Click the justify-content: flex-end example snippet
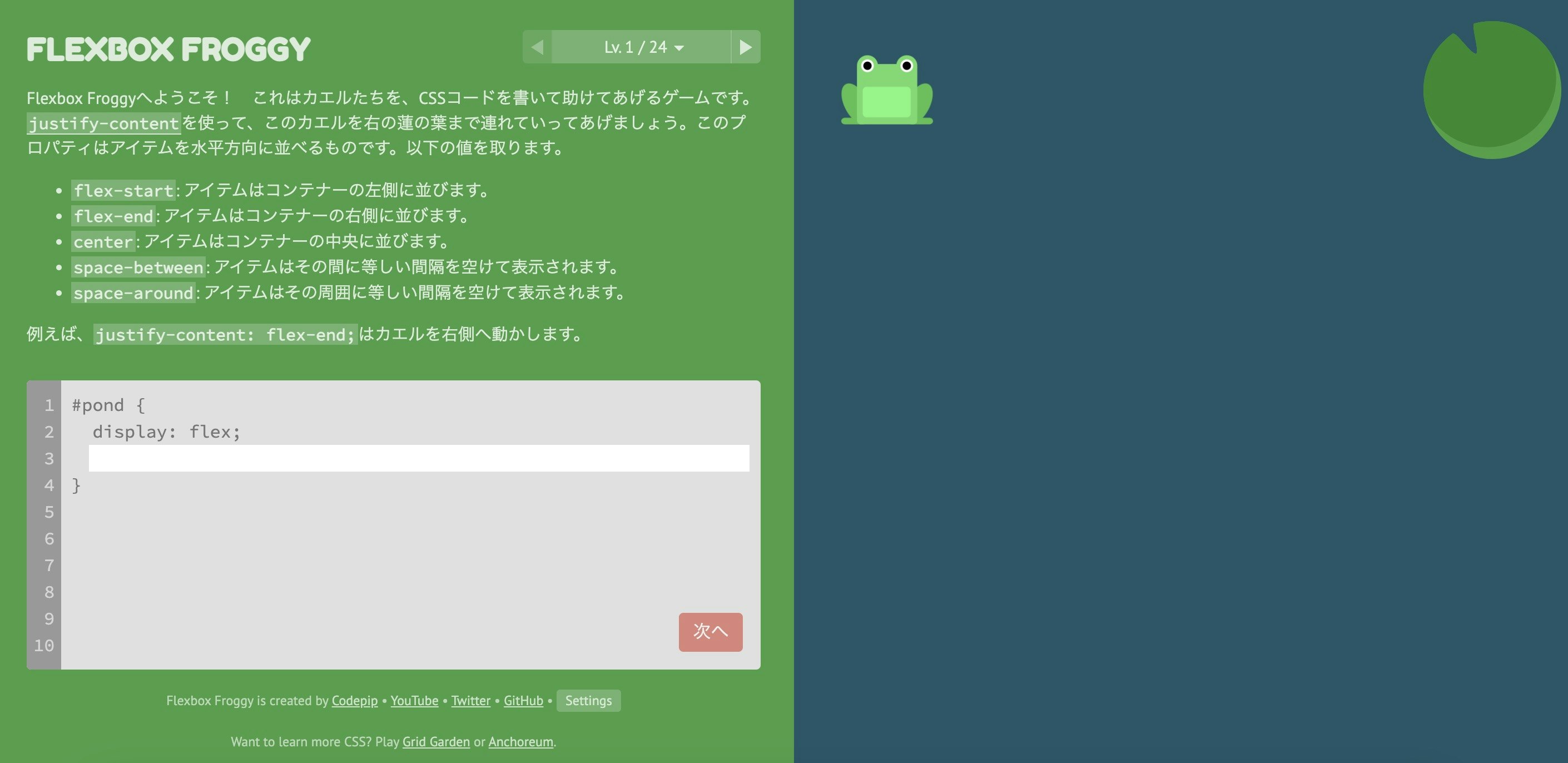The width and height of the screenshot is (1568, 763). pyautogui.click(x=224, y=334)
